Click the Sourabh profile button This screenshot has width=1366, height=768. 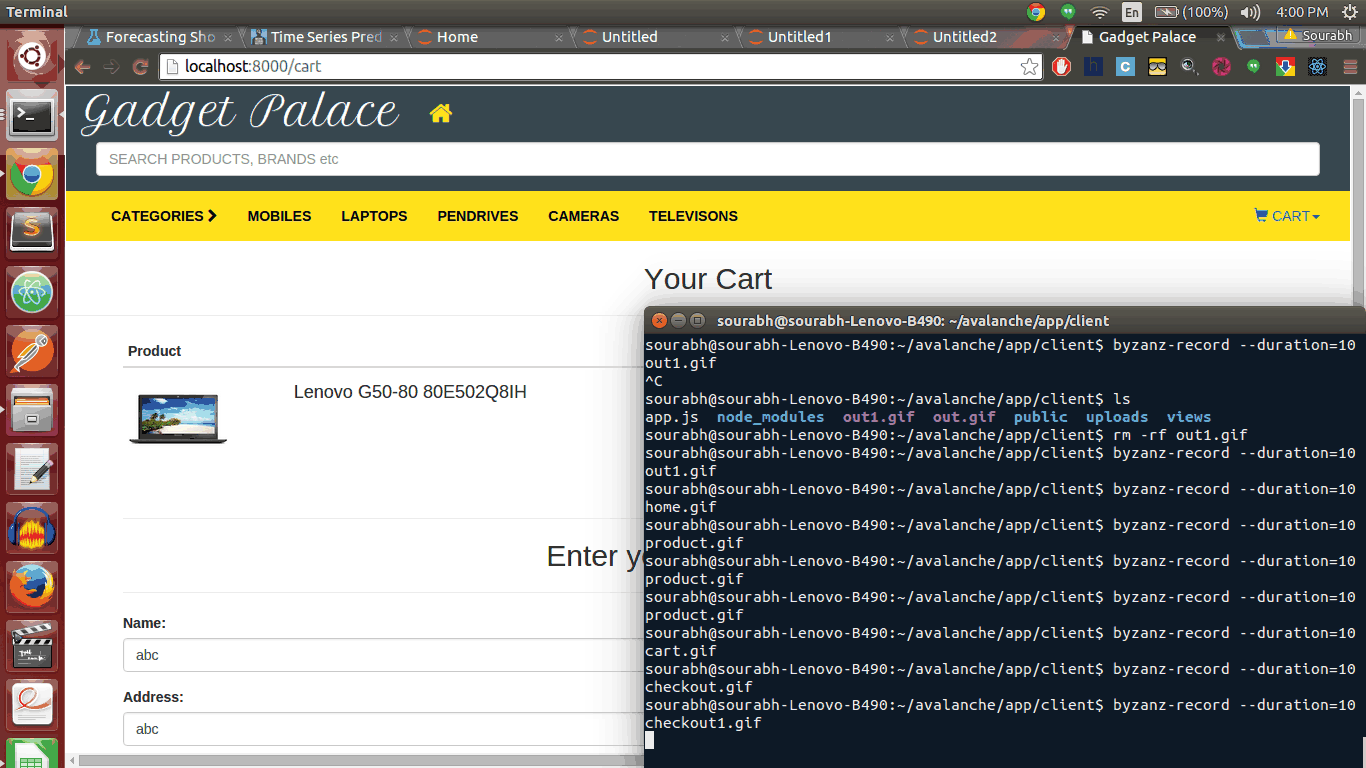(x=1318, y=35)
